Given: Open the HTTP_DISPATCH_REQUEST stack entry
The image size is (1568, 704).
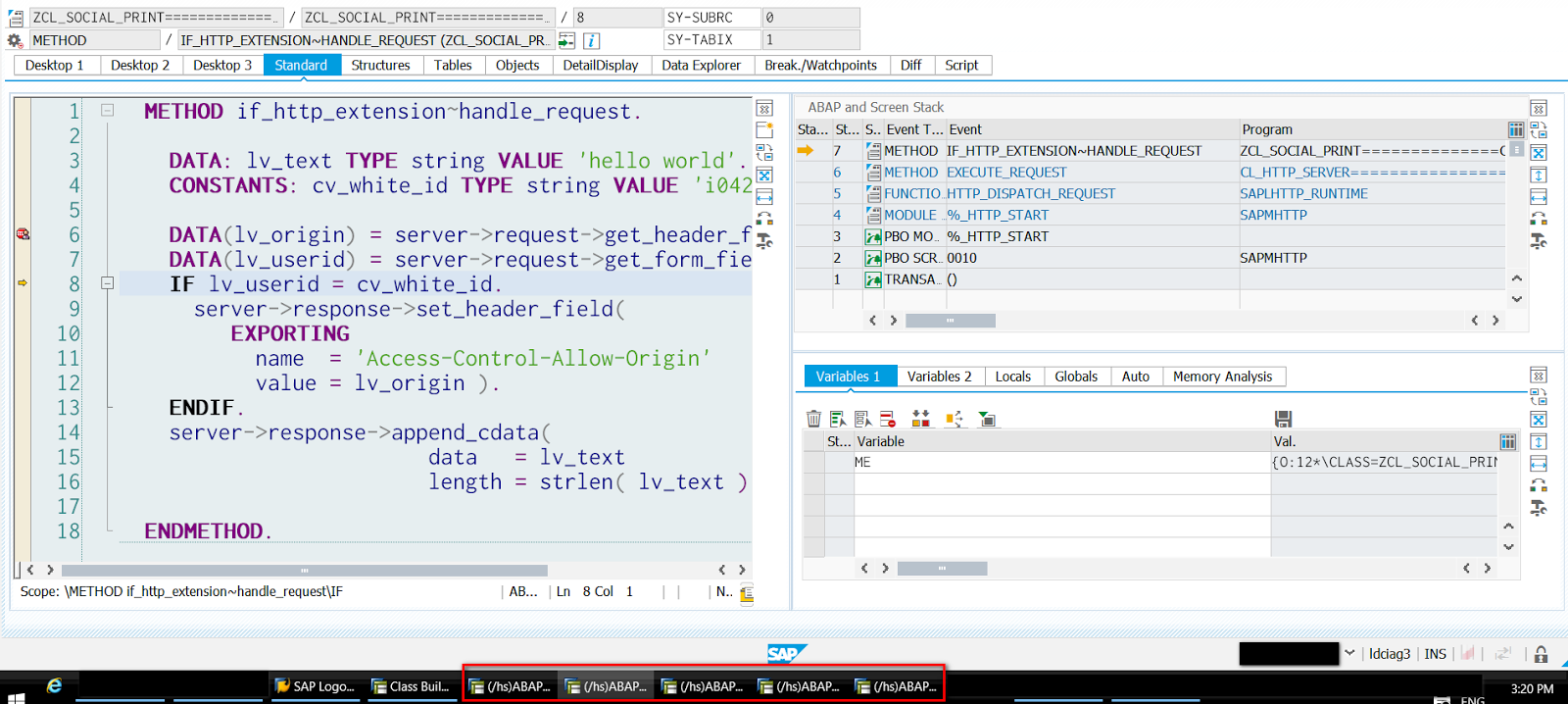Looking at the screenshot, I should coord(1031,194).
